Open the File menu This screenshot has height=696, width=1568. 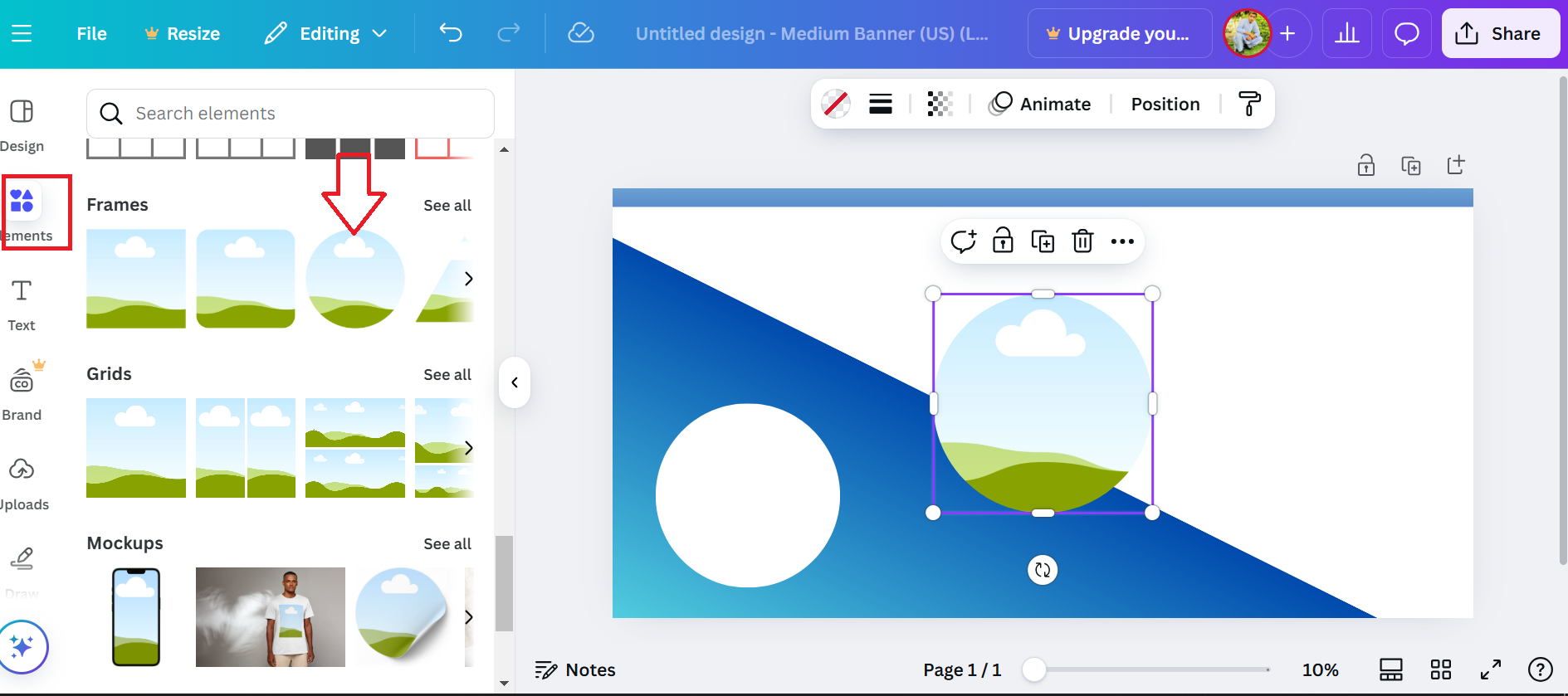coord(91,33)
